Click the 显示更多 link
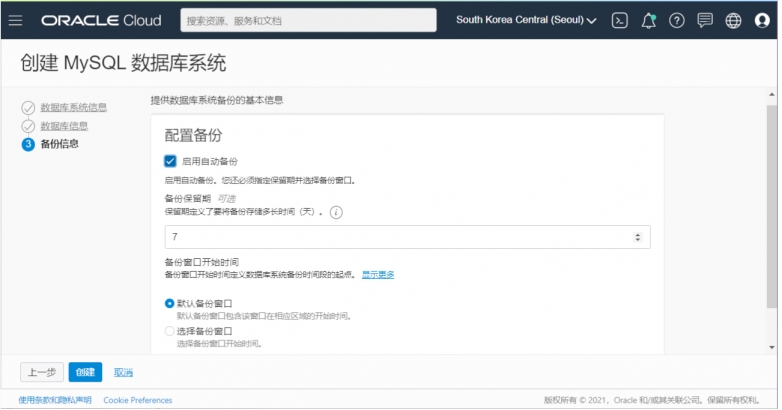This screenshot has width=782, height=410. [x=378, y=274]
